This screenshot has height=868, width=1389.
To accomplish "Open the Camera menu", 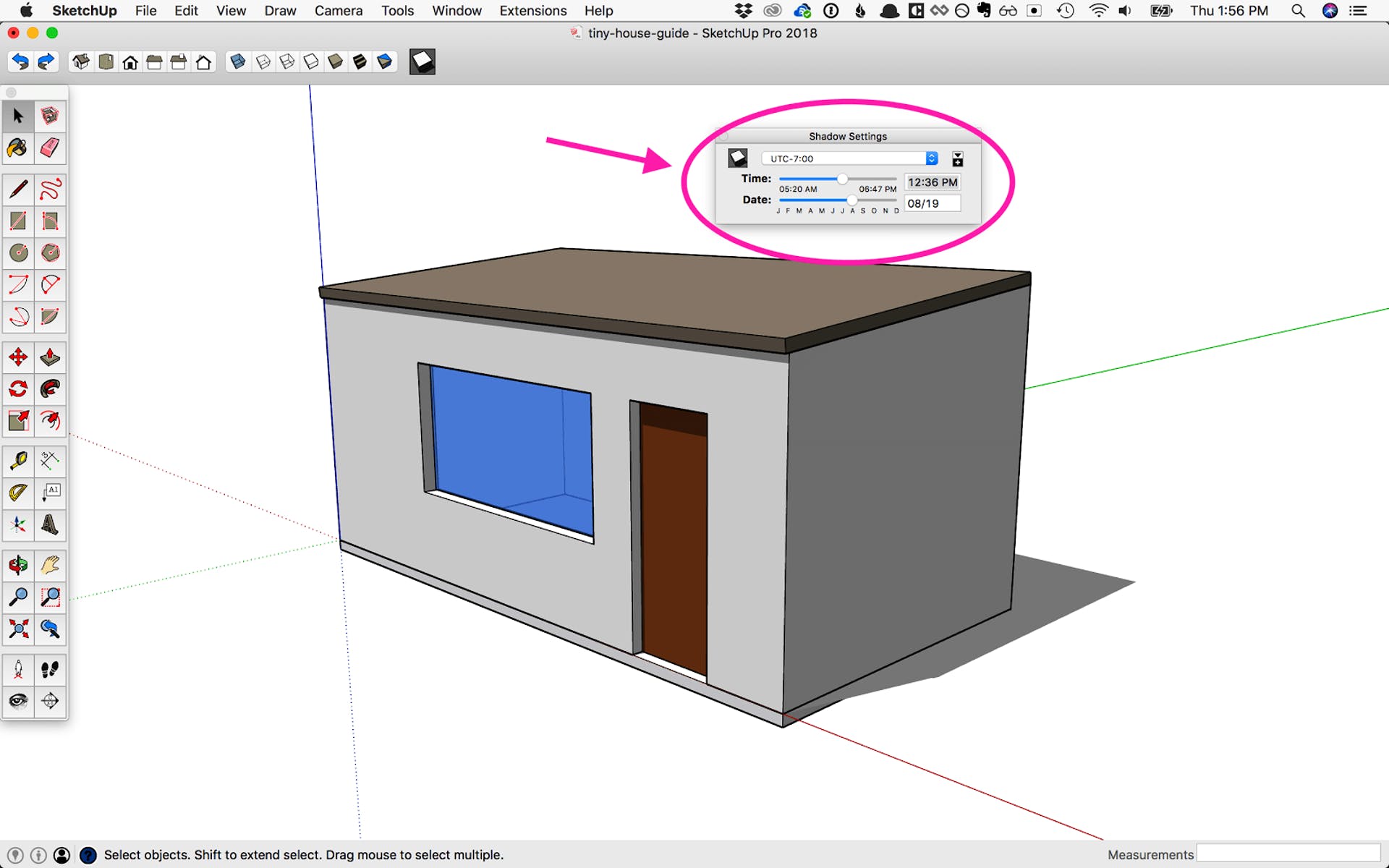I will point(338,11).
